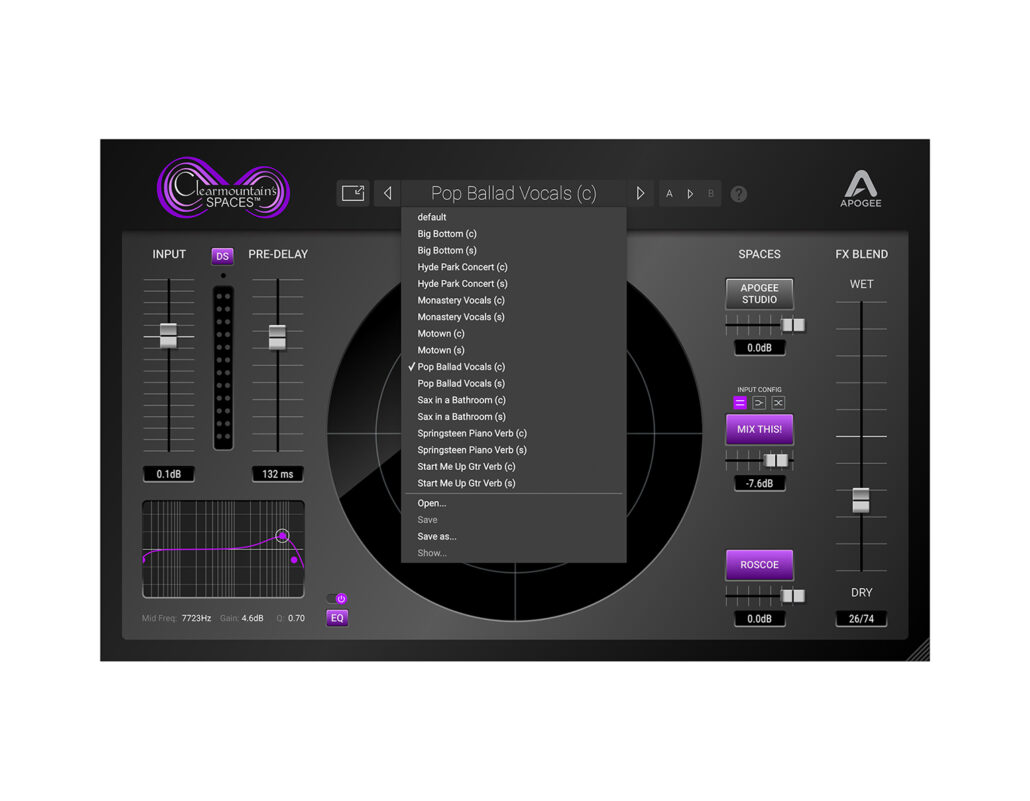Go to the next preset arrow
The height and width of the screenshot is (801, 1030).
tap(640, 193)
